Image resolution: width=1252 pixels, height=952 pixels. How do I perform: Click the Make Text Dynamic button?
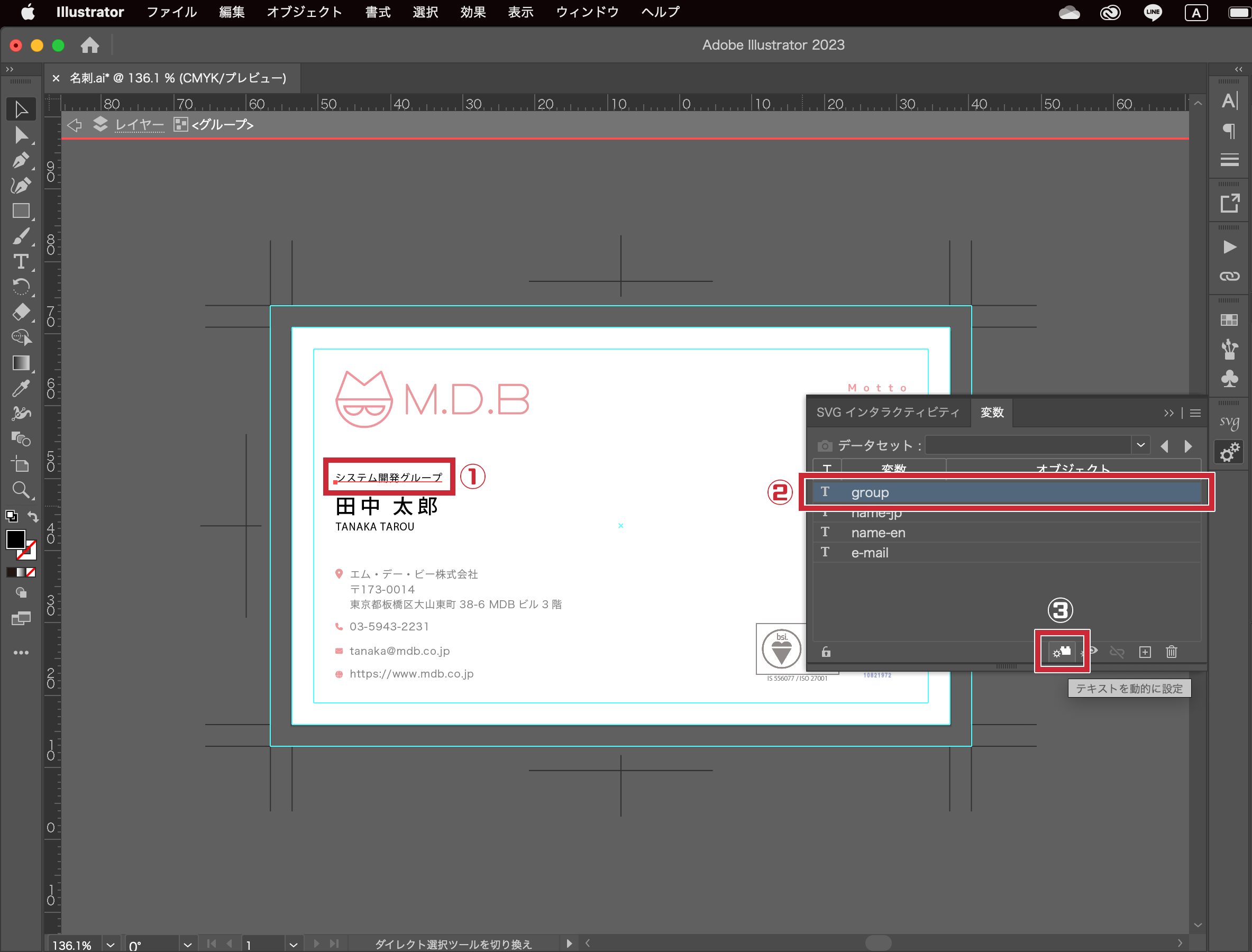(1061, 652)
